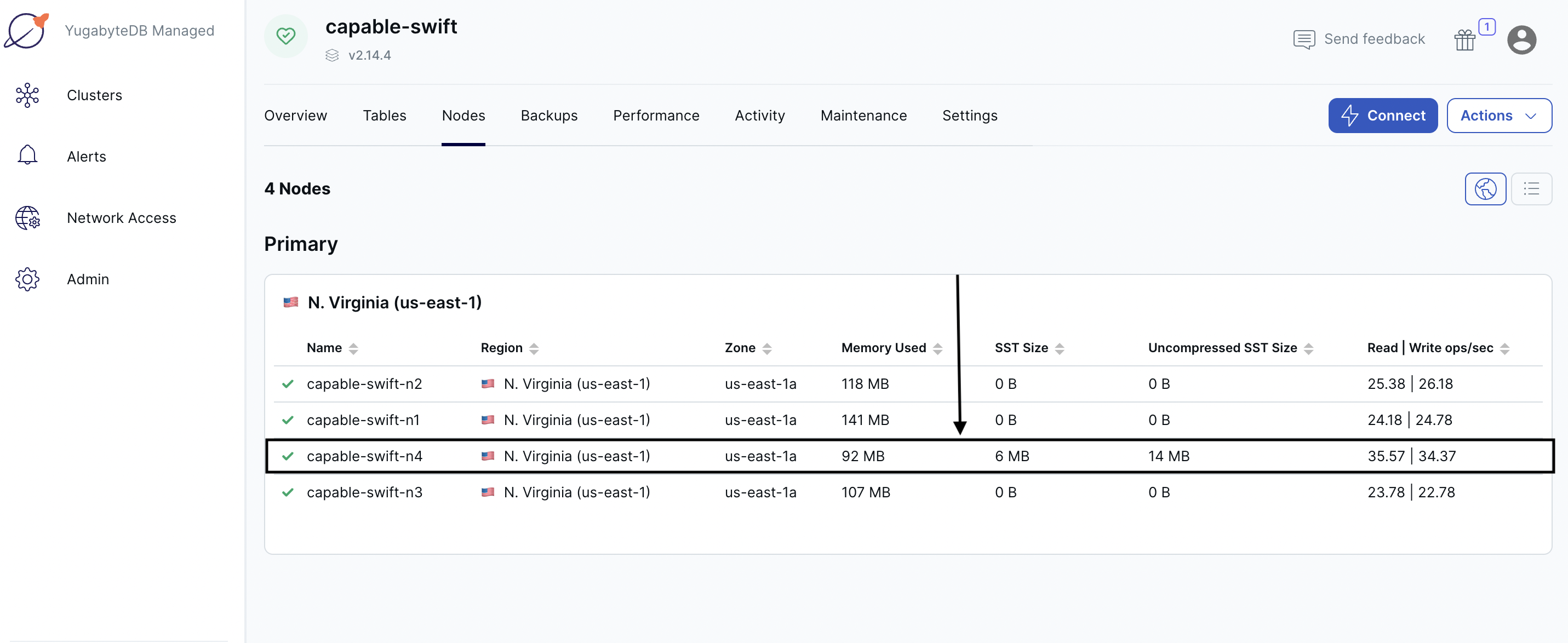1568x643 pixels.
Task: Click the v2.14.4 version label
Action: [370, 55]
